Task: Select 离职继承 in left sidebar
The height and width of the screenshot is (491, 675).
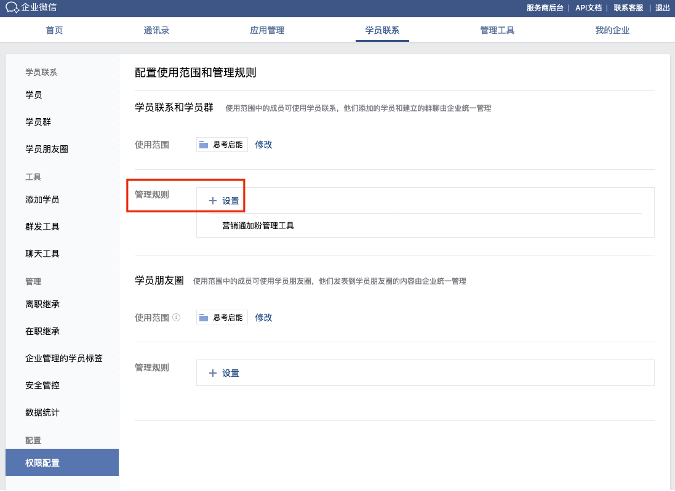Action: coord(42,304)
